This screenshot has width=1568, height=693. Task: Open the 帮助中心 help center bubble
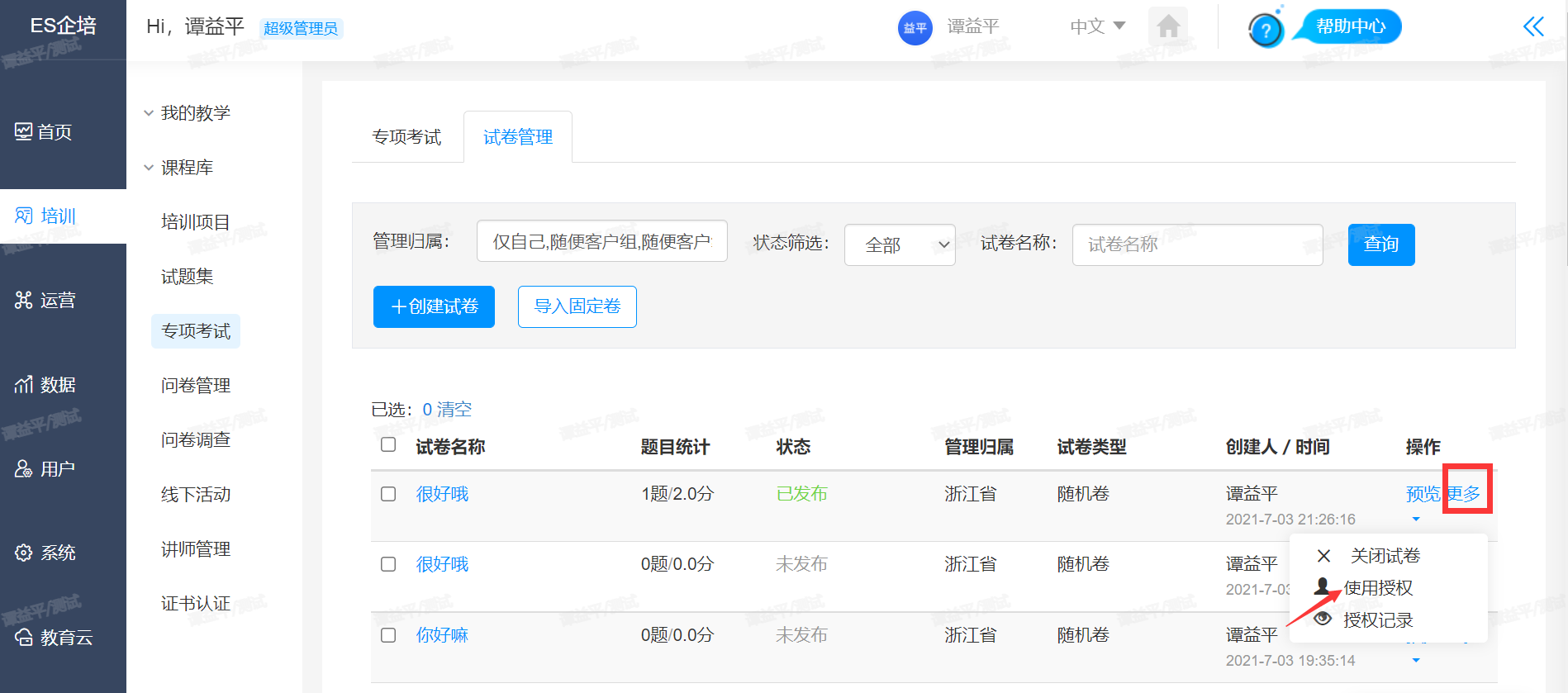1350,26
